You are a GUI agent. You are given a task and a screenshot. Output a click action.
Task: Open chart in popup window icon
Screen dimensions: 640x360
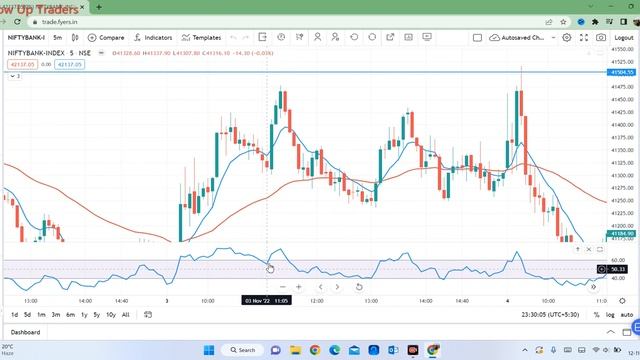click(x=390, y=37)
